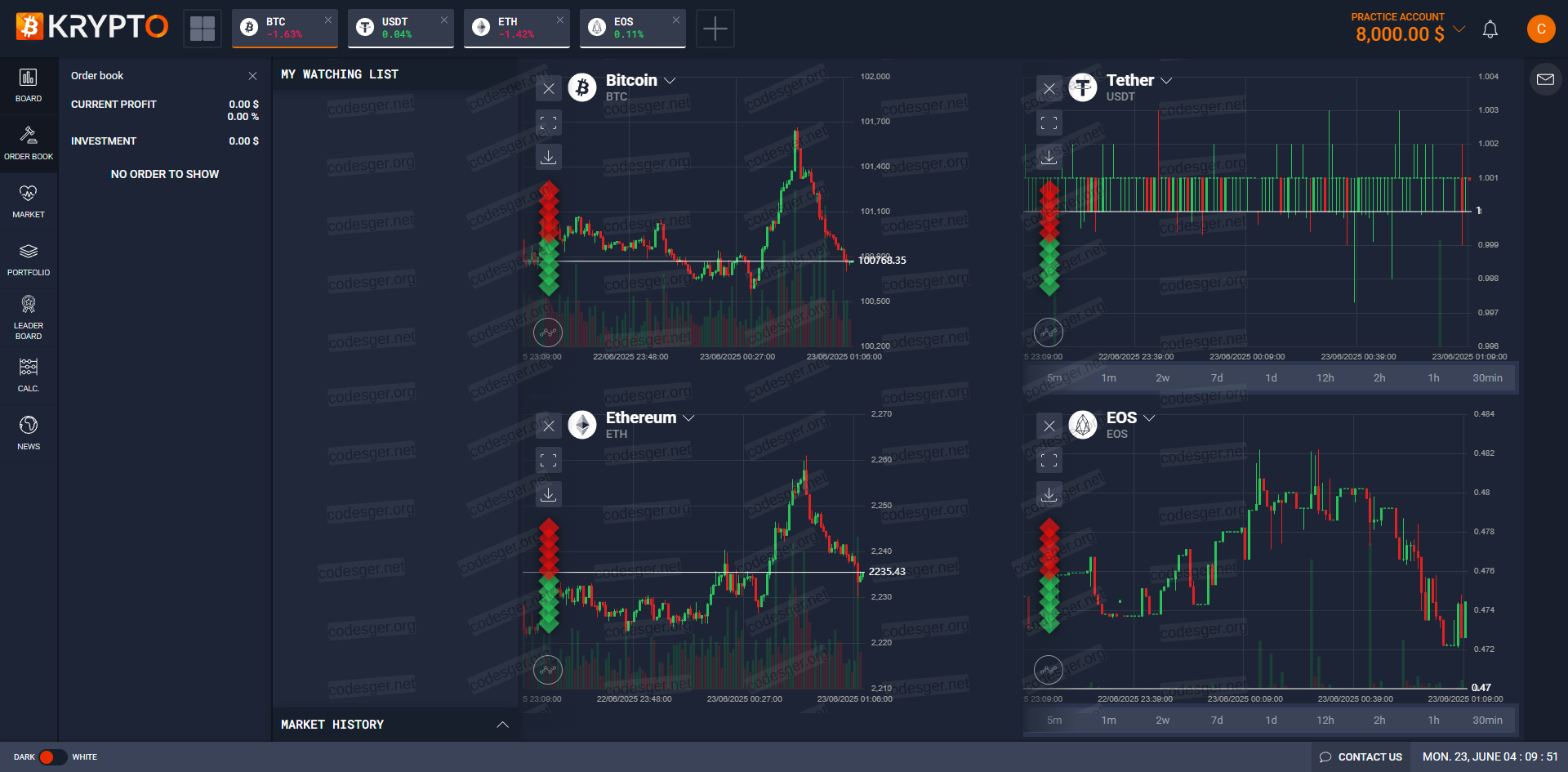
Task: Click the 8,000.00 $ account balance
Action: point(1400,34)
